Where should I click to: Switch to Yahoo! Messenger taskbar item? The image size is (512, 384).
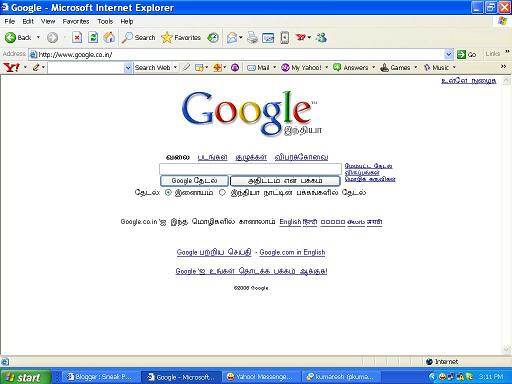coord(261,377)
